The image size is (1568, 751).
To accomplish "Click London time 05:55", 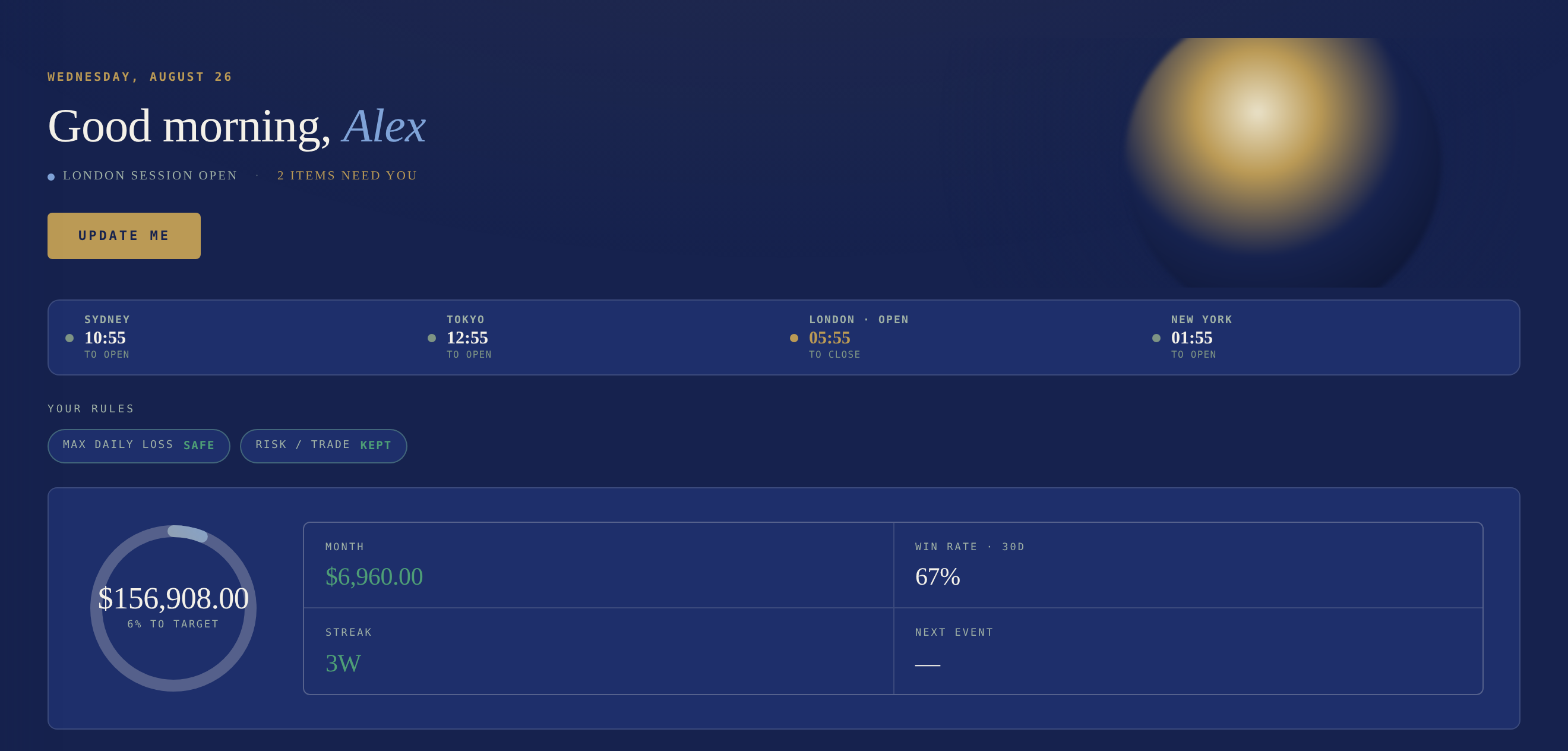I will (829, 337).
